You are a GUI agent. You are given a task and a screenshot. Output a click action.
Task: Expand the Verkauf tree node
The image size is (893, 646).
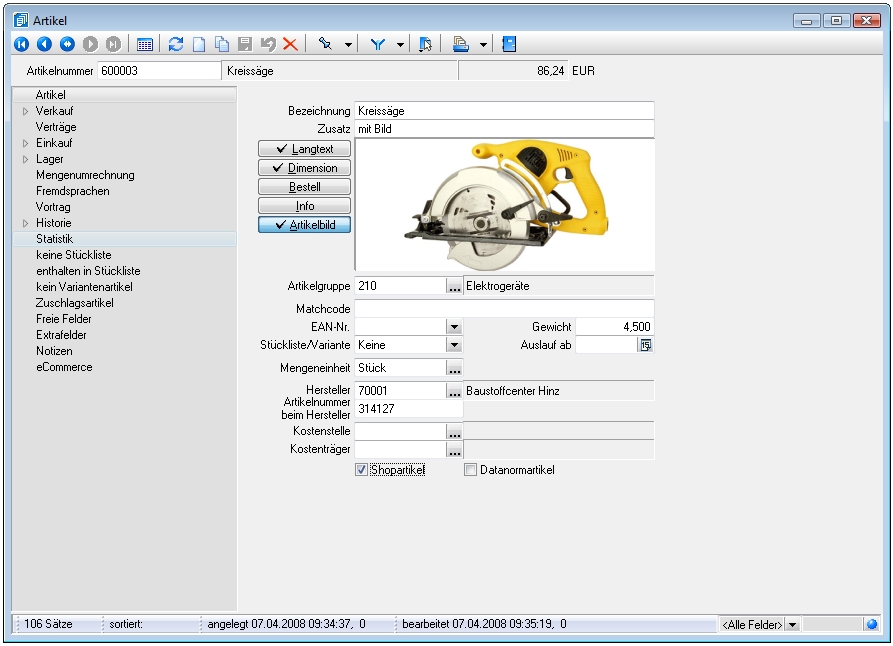click(x=25, y=111)
